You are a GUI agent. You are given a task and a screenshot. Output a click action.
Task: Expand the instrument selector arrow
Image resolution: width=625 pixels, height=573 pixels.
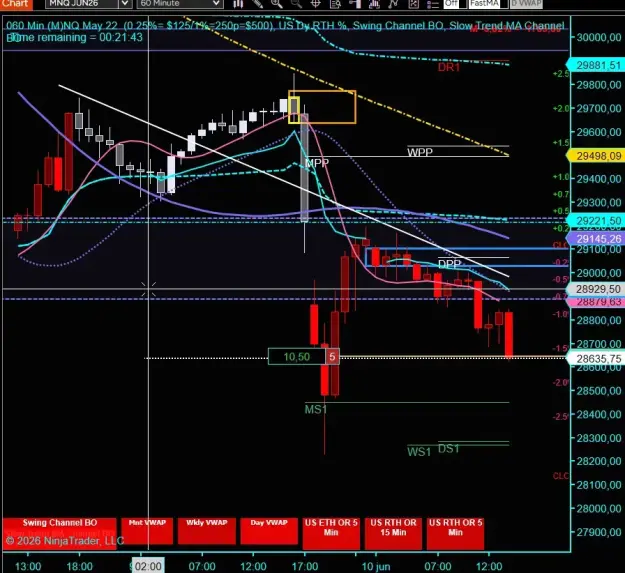(125, 4)
